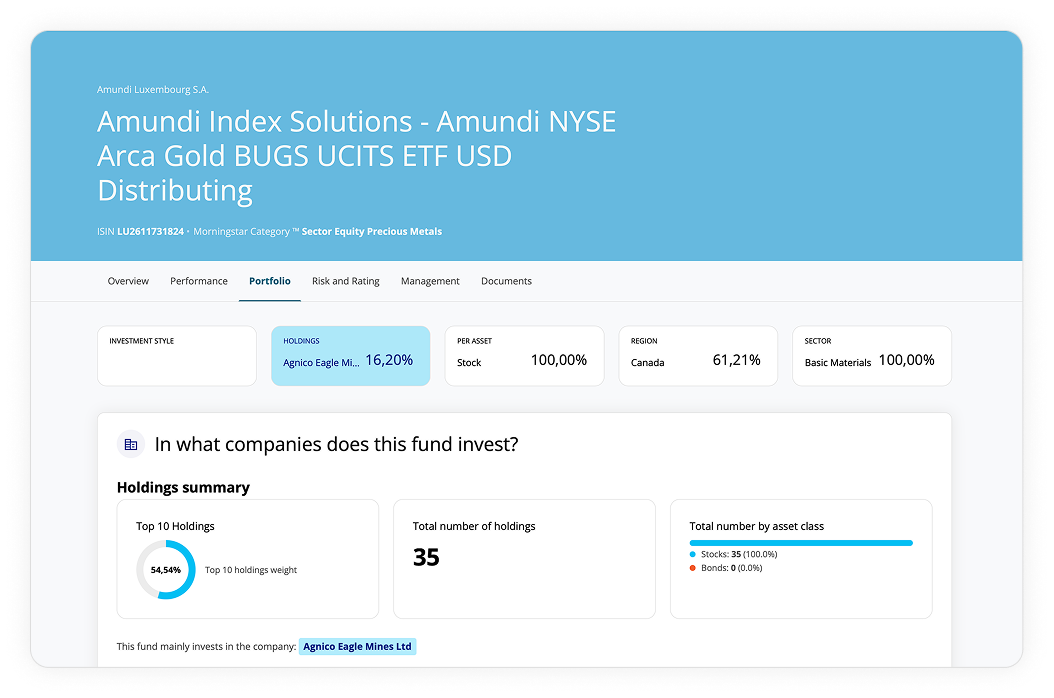Click Sector Equity Precious Metals category text
The image size is (1054, 698).
371,232
